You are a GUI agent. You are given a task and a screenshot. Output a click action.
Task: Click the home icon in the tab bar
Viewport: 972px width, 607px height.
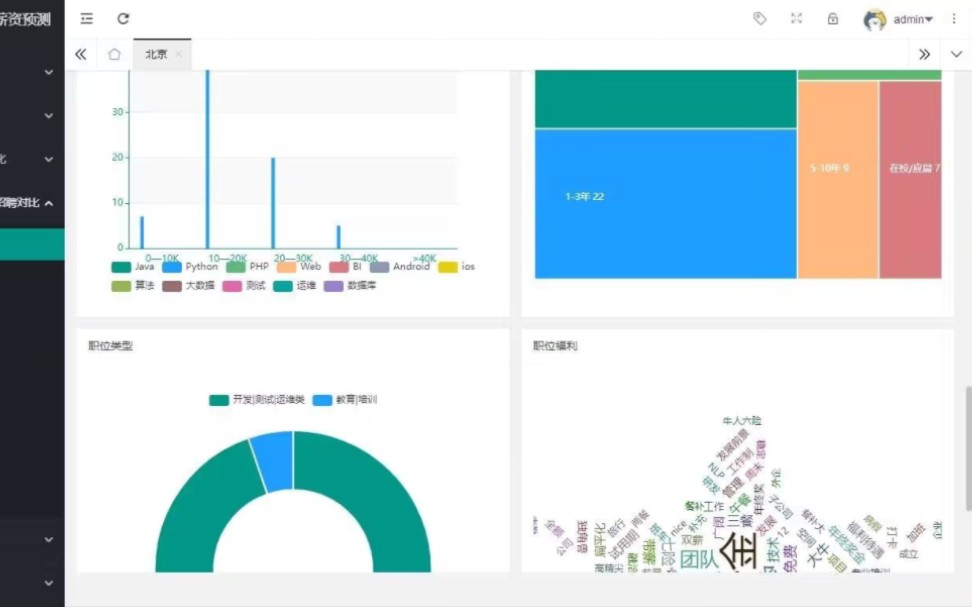[113, 54]
